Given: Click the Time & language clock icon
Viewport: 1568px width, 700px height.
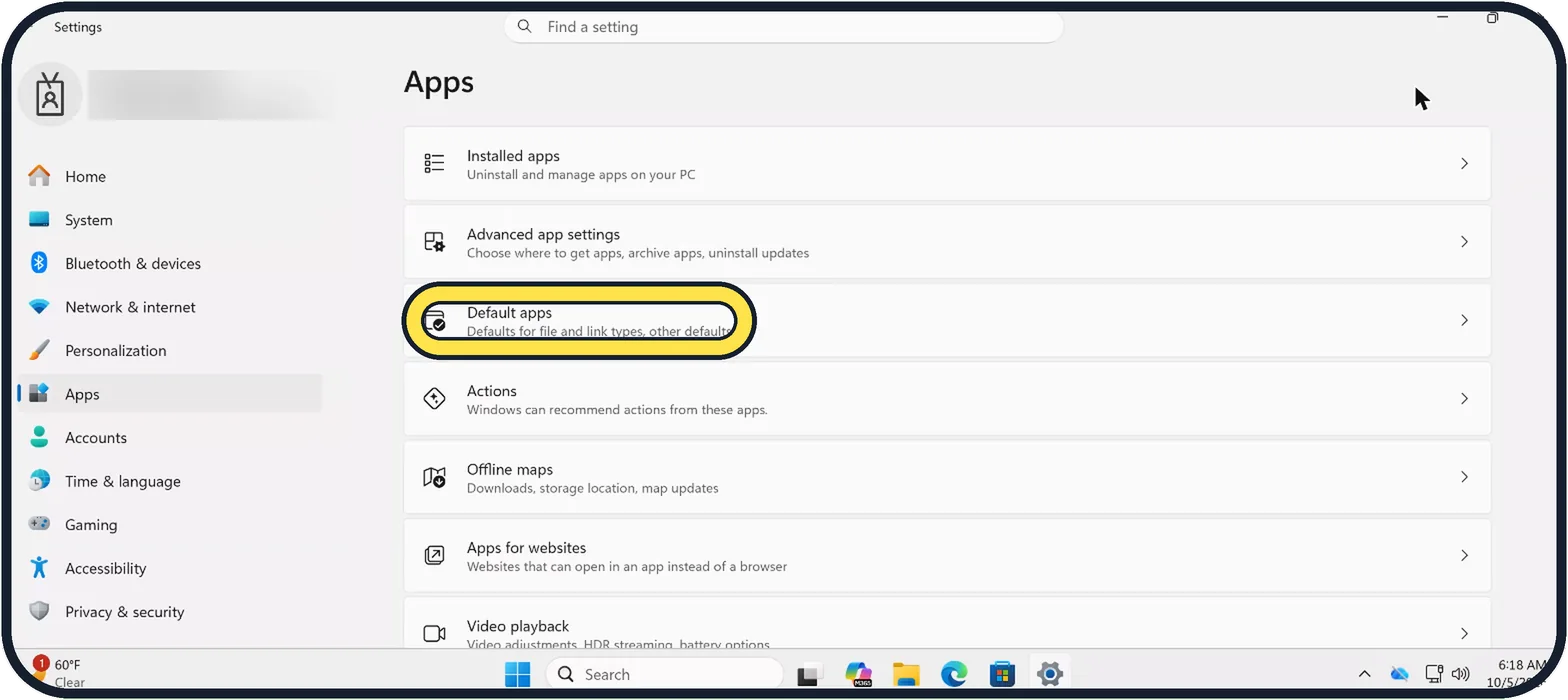Looking at the screenshot, I should coord(39,481).
